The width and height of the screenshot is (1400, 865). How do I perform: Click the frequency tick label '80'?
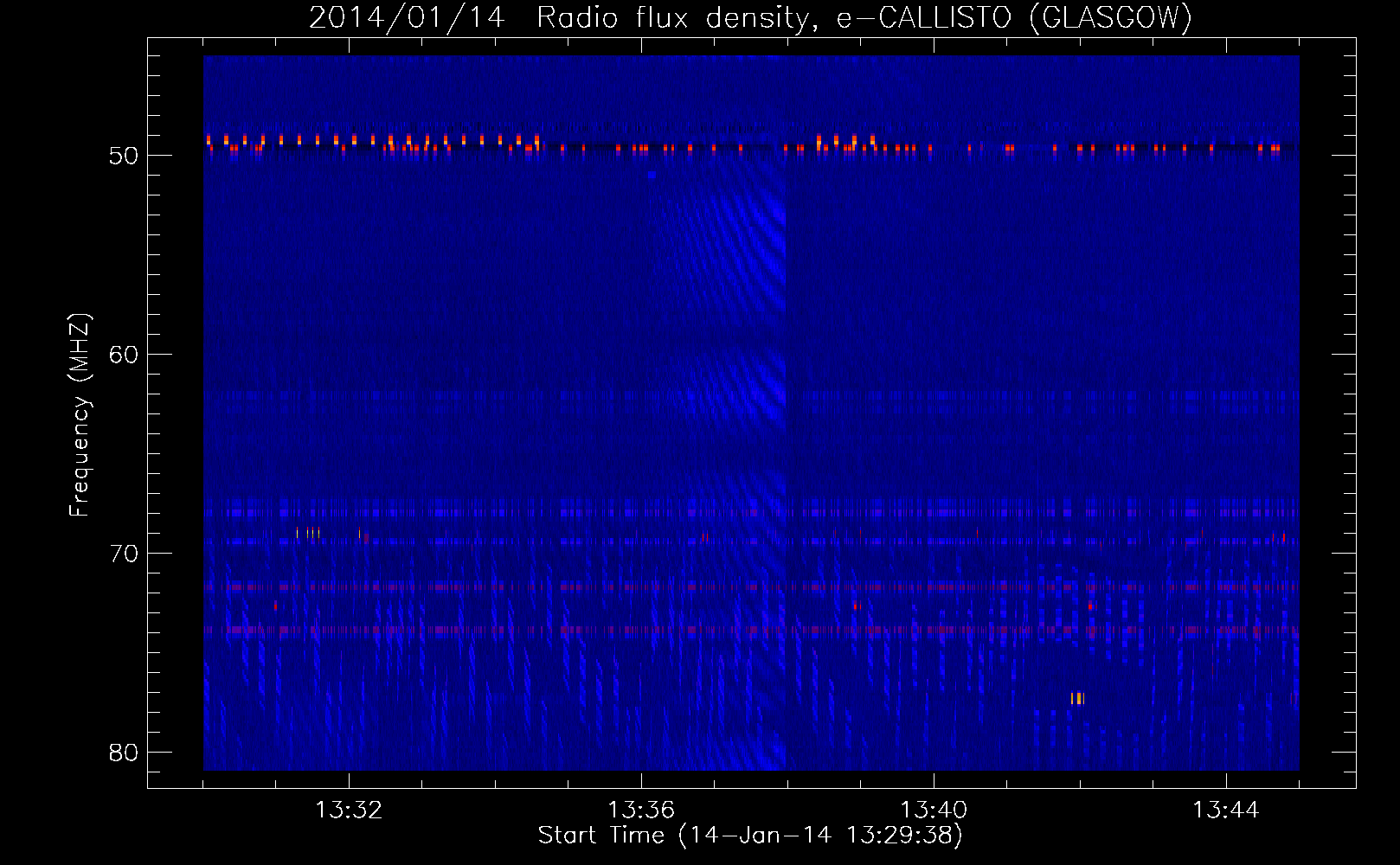[x=124, y=753]
